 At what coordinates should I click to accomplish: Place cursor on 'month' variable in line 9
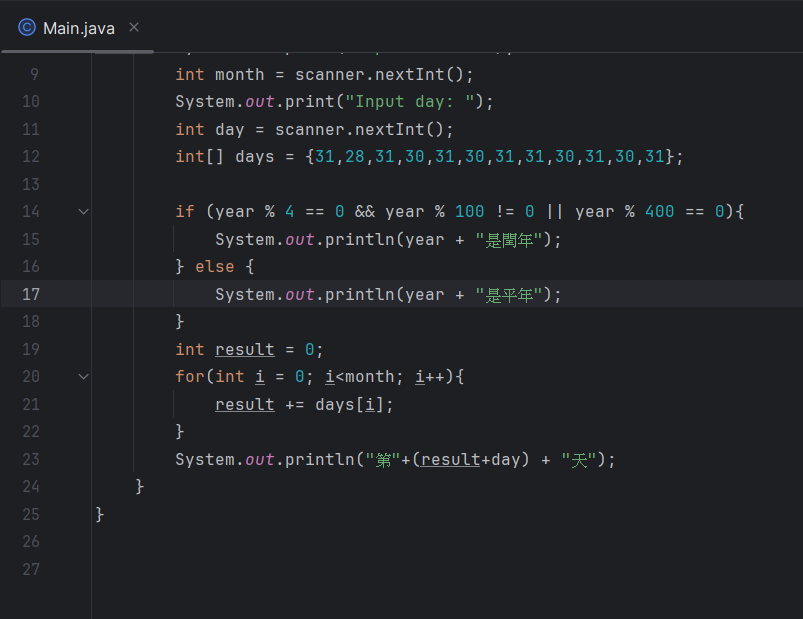click(x=240, y=75)
